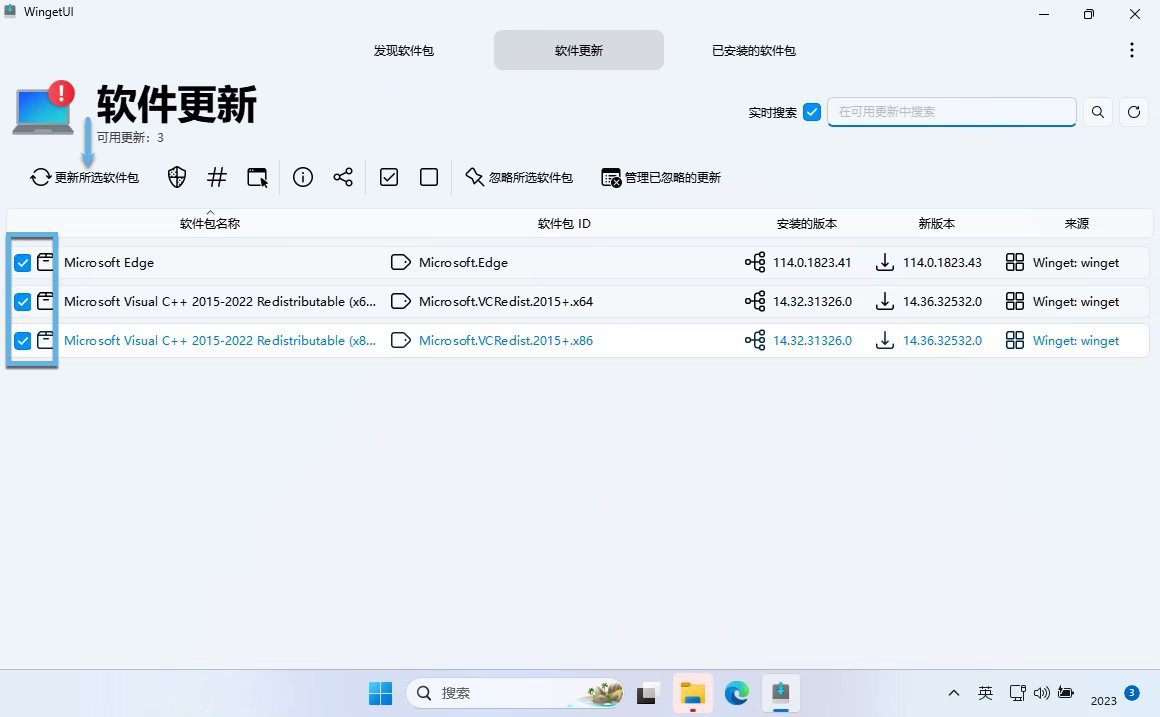Click the download icon beside 114.0.1823.43
The height and width of the screenshot is (717, 1160).
885,262
